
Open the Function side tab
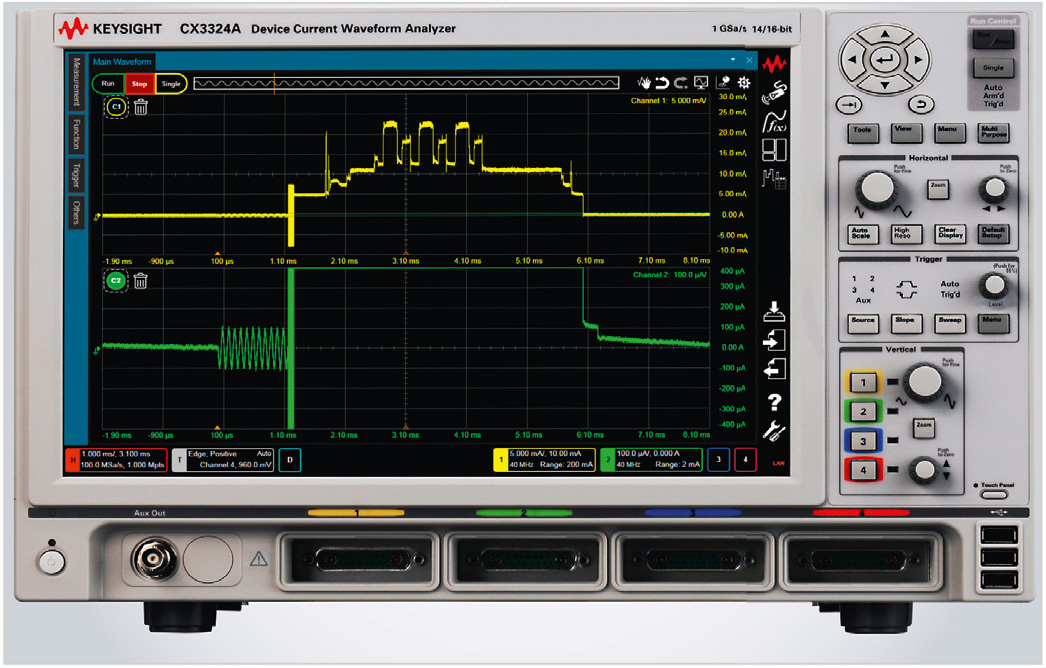point(76,134)
